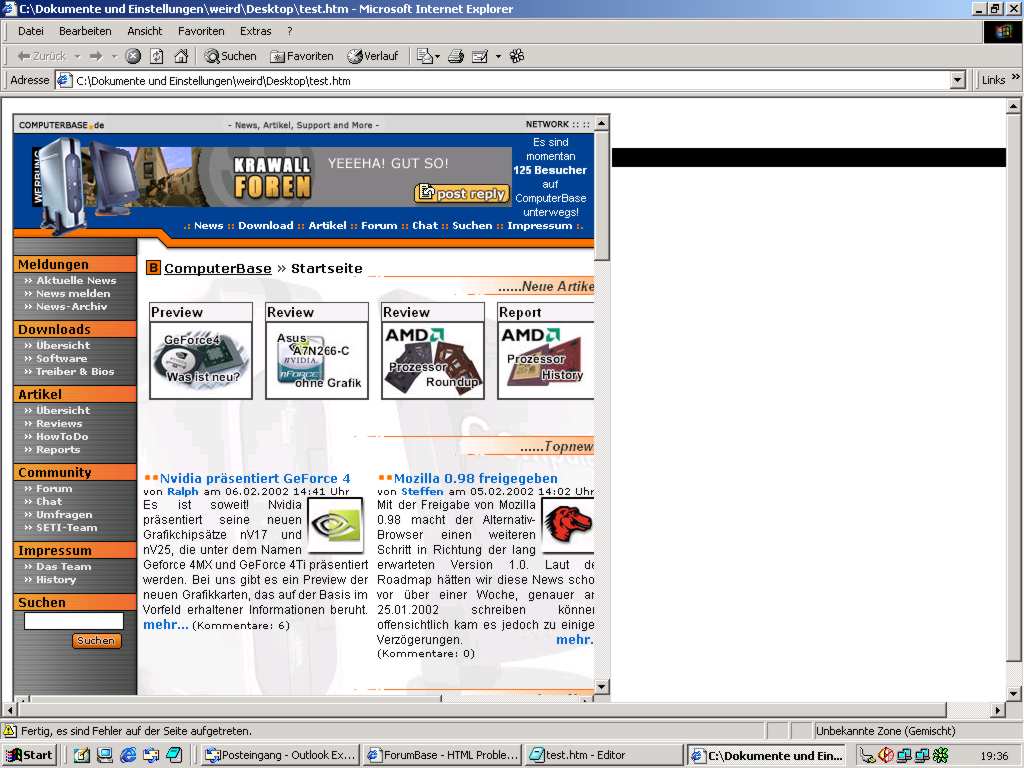Click the red circular system tray icon

[886, 756]
